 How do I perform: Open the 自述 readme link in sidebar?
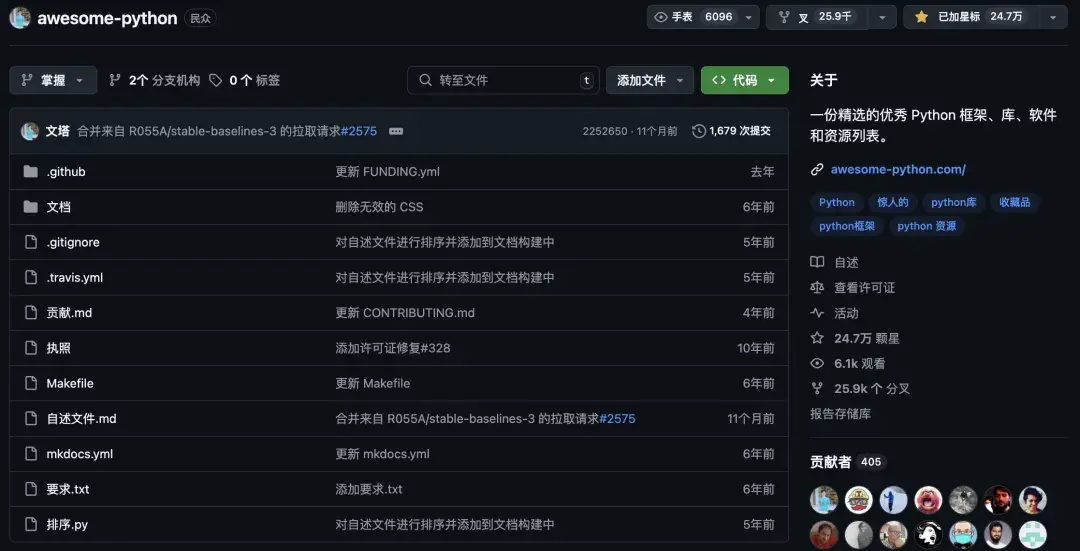(835, 262)
